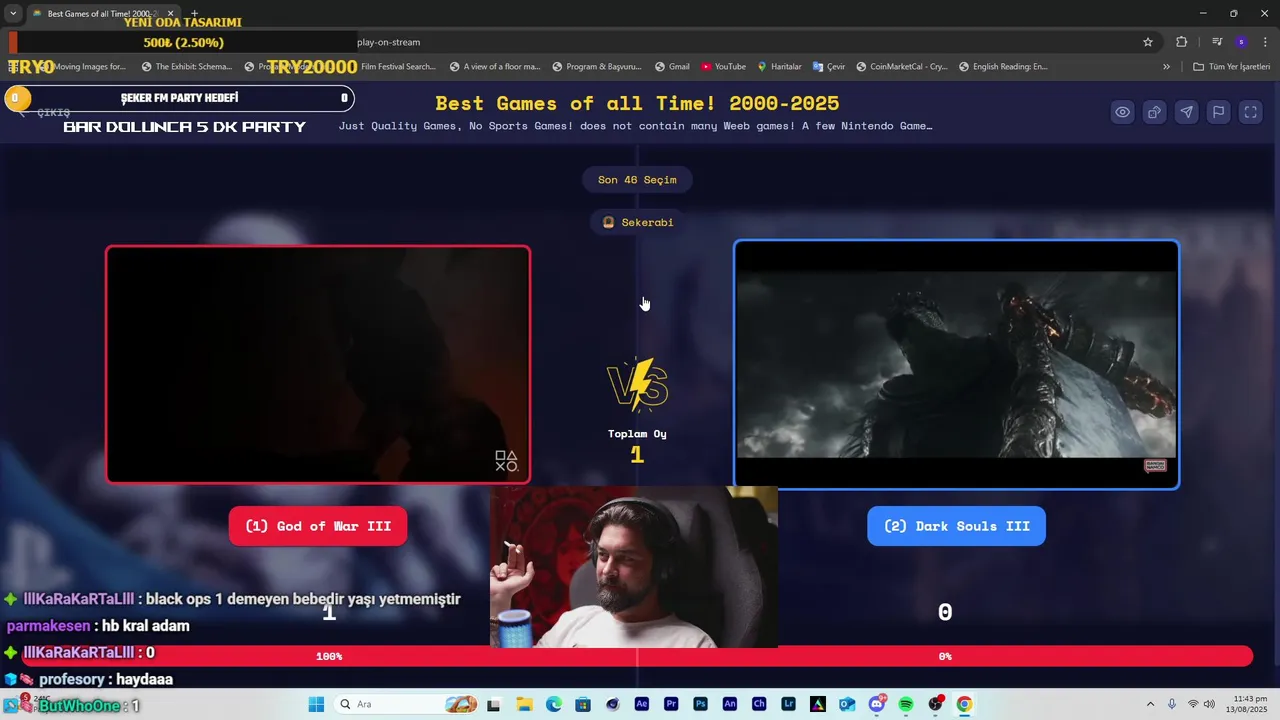
Task: Click the copy-link icon next to the eye
Action: (x=1155, y=112)
